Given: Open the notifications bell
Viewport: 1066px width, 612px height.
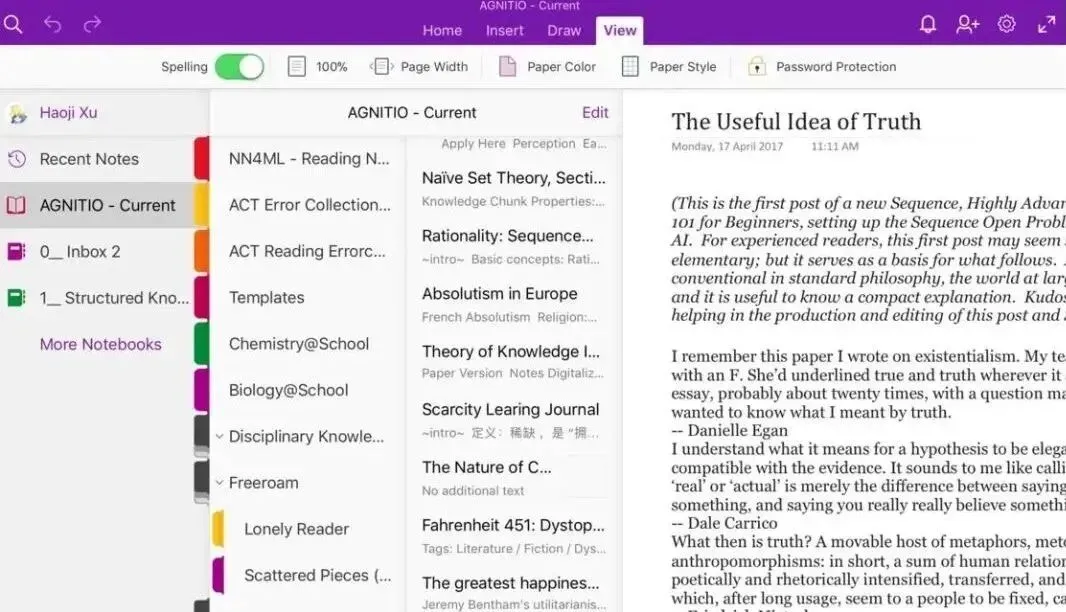Looking at the screenshot, I should tap(927, 24).
